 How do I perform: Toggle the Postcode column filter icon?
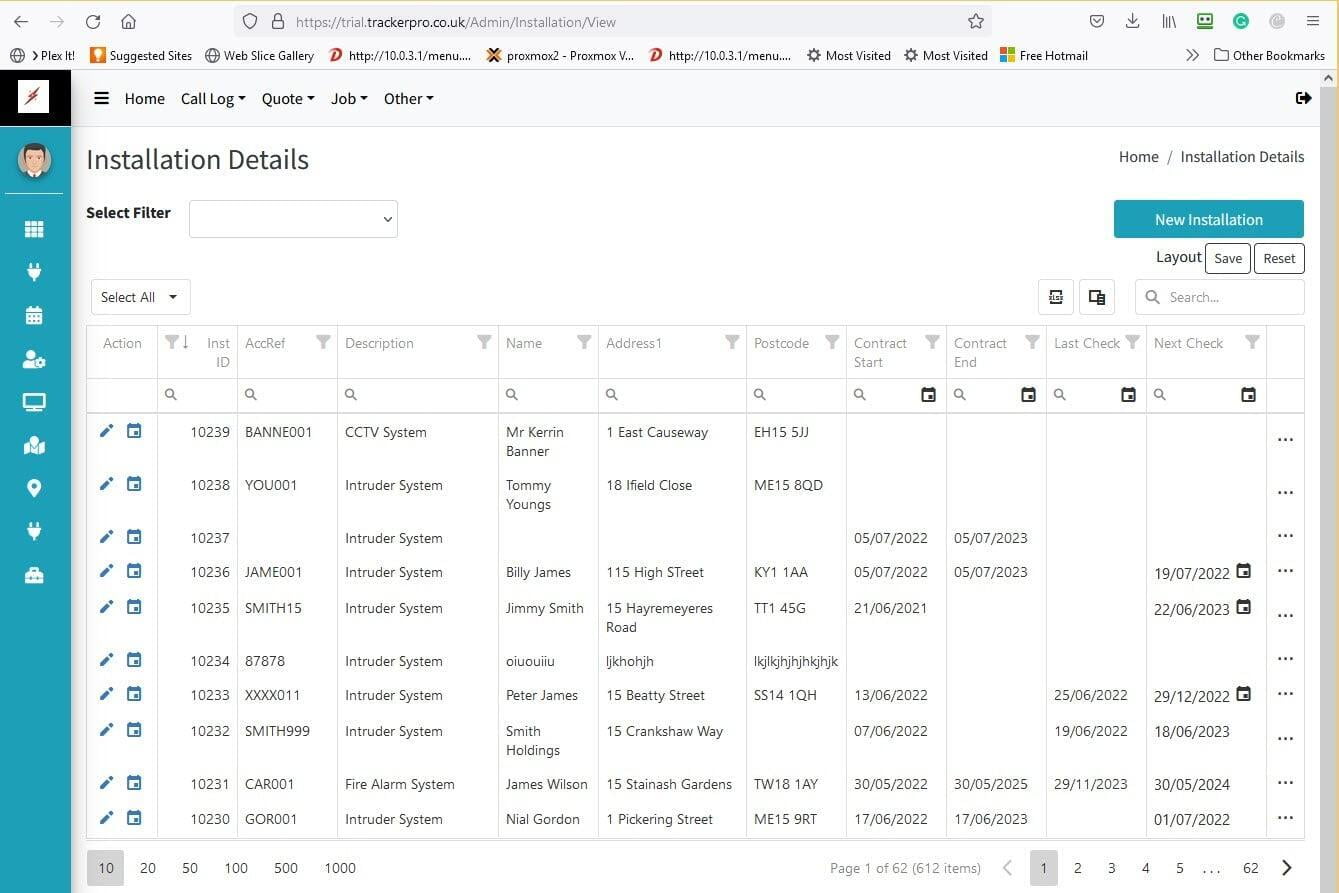pos(832,342)
